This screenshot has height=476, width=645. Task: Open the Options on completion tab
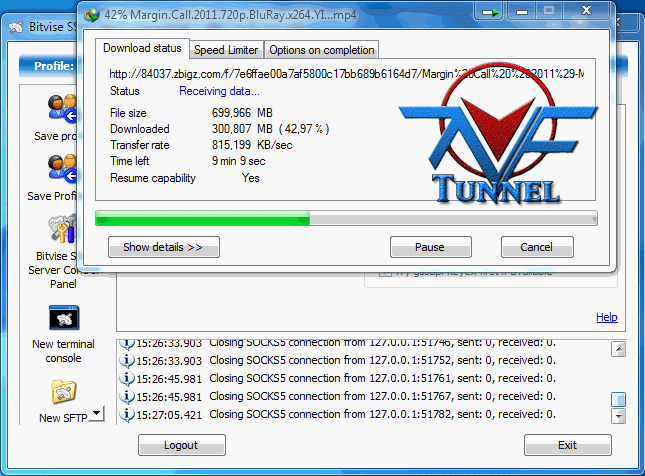[322, 50]
